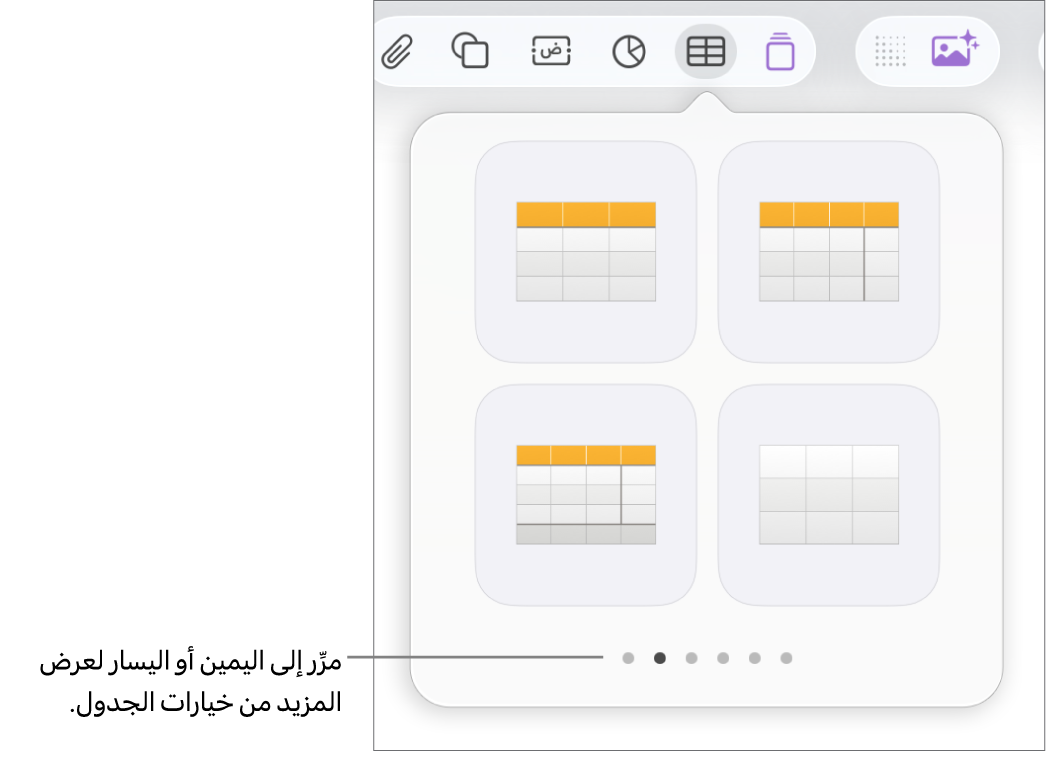This screenshot has width=1047, height=777.
Task: Show the fifth table styles page dot
Action: pos(755,658)
